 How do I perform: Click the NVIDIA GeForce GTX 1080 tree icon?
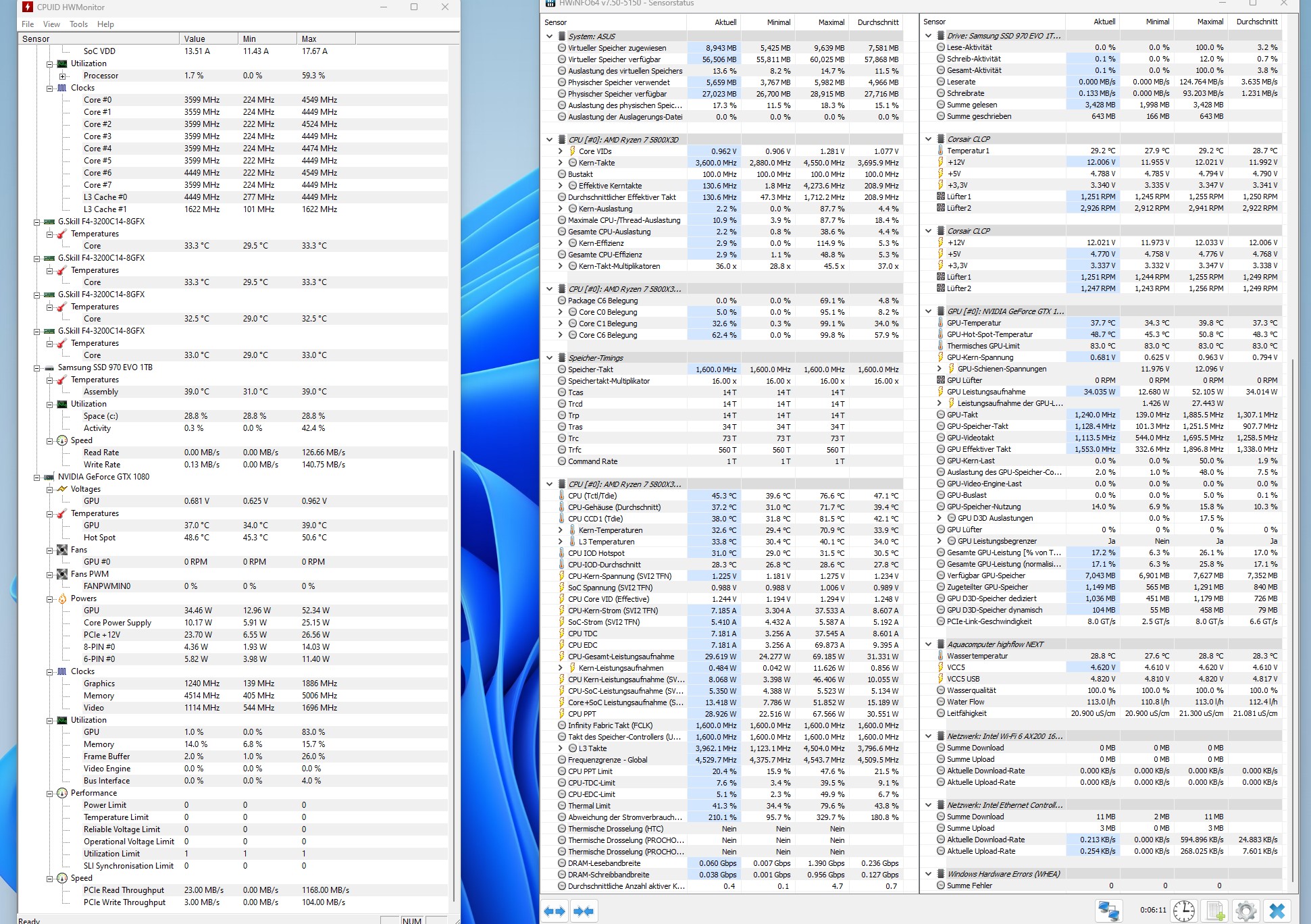click(x=49, y=477)
